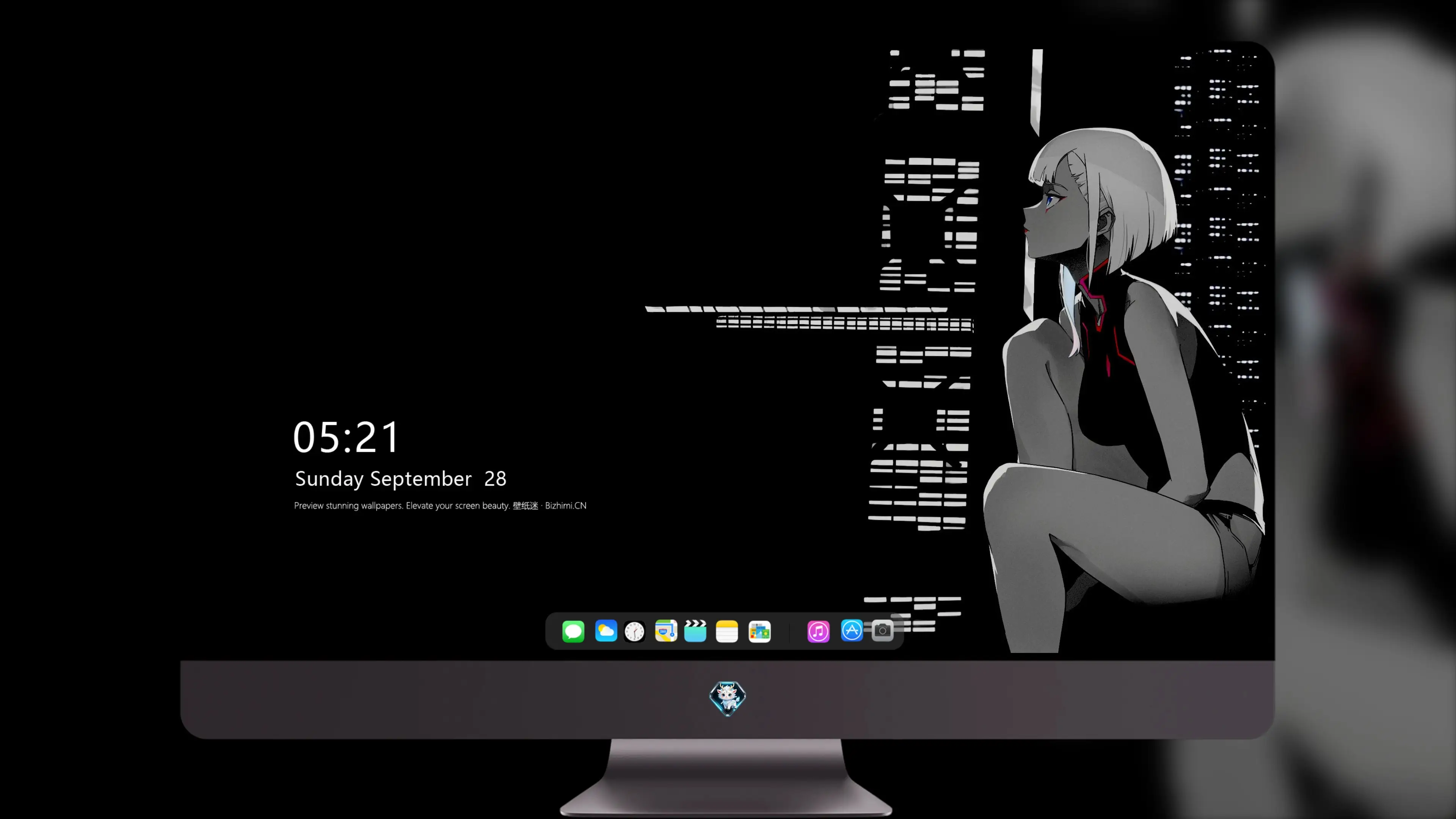1456x819 pixels.
Task: Open the yellow Notes app in the dock
Action: coord(727,631)
